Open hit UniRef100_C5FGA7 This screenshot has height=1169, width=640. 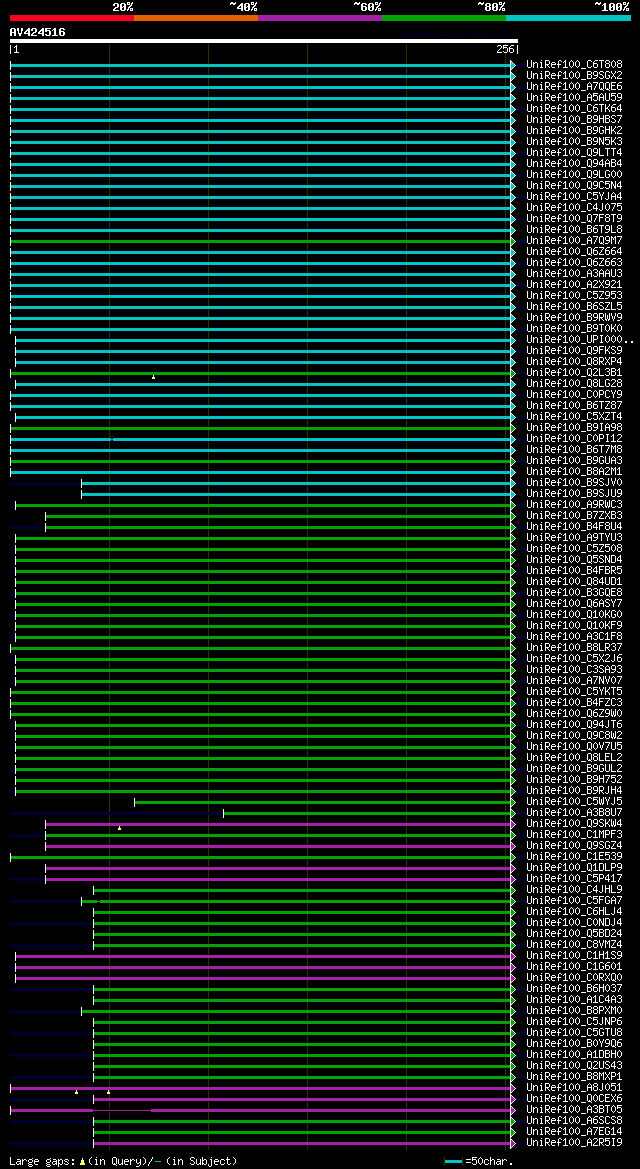[x=574, y=900]
